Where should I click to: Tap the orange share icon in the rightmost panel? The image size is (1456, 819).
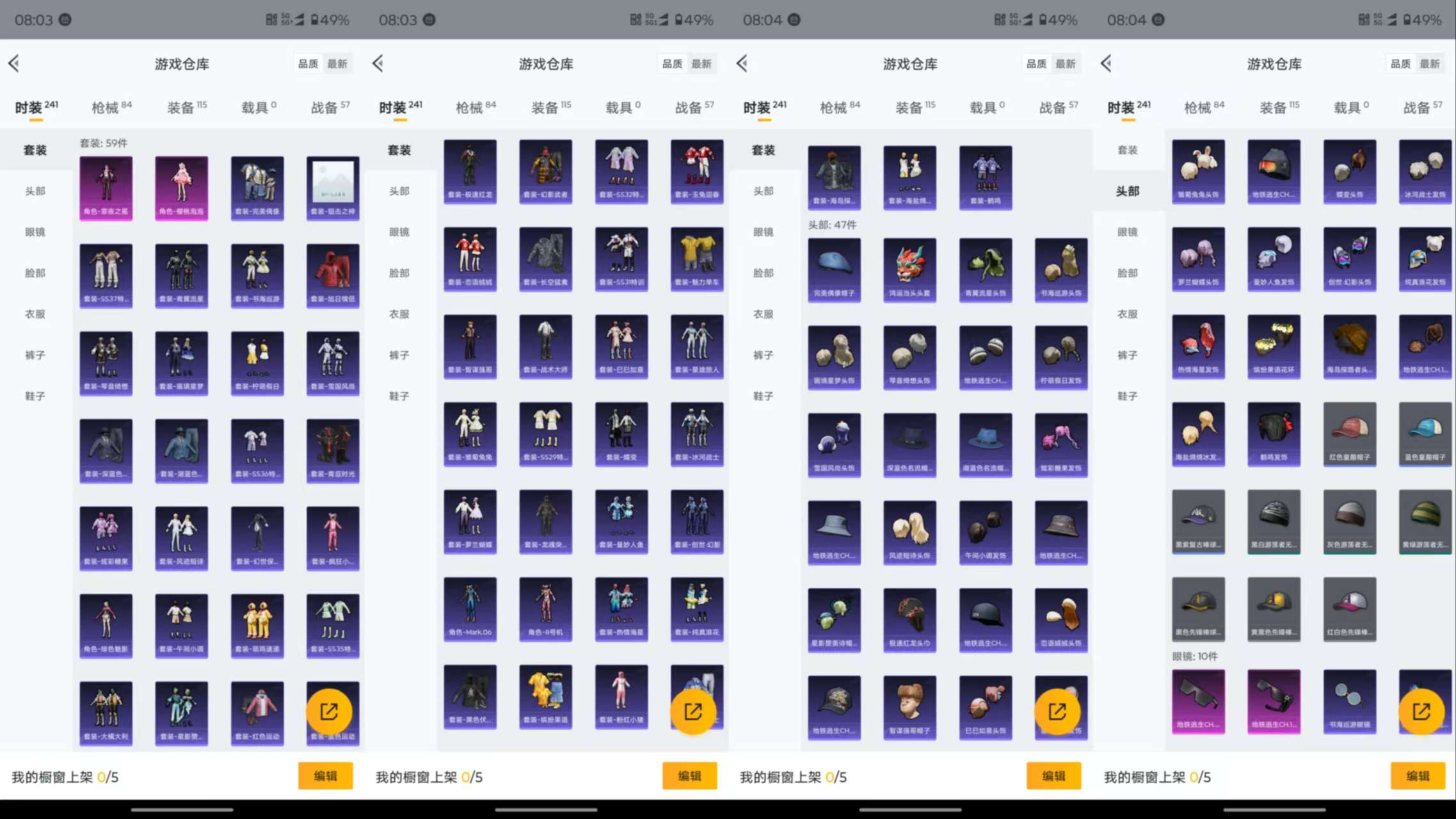[1421, 711]
